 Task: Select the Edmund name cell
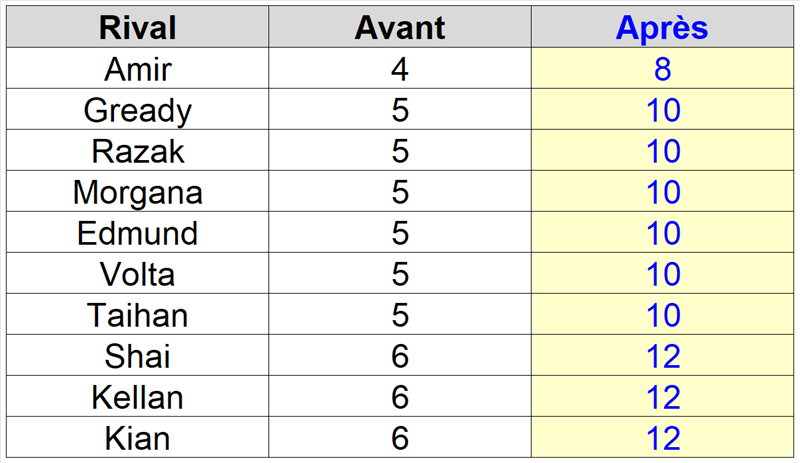[x=138, y=234]
